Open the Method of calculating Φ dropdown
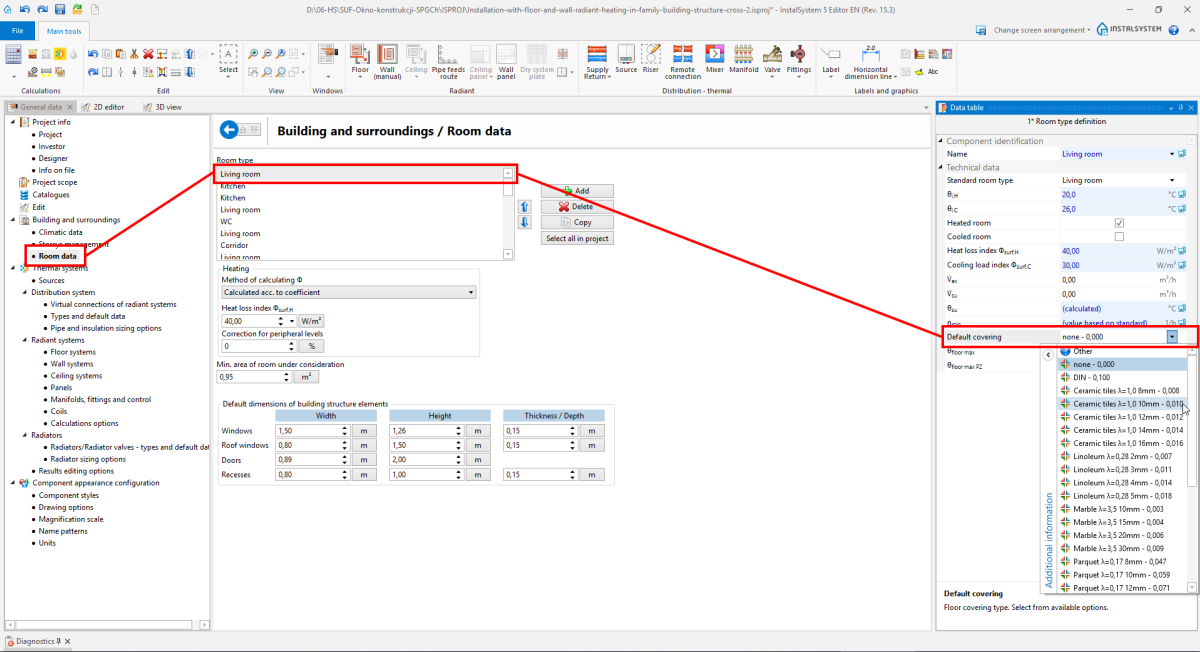 coord(348,292)
